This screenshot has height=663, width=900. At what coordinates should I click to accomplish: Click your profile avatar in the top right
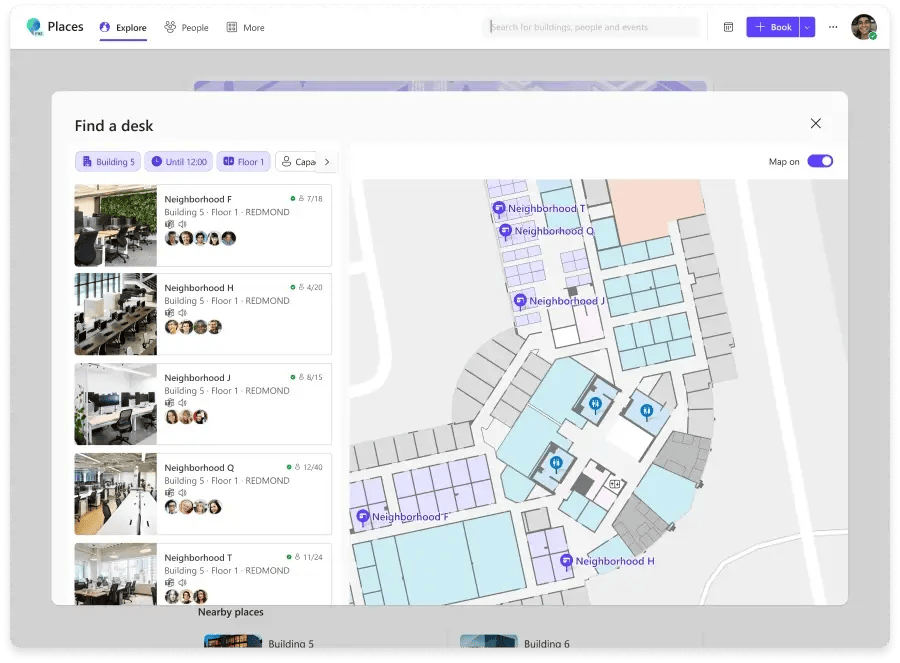(865, 27)
